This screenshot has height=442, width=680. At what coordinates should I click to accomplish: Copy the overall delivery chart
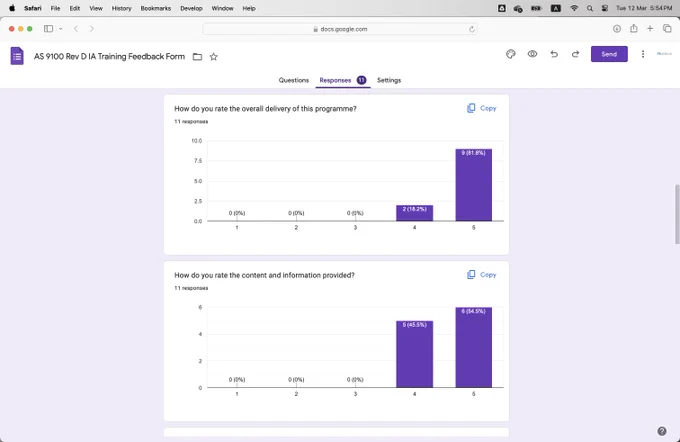point(482,108)
